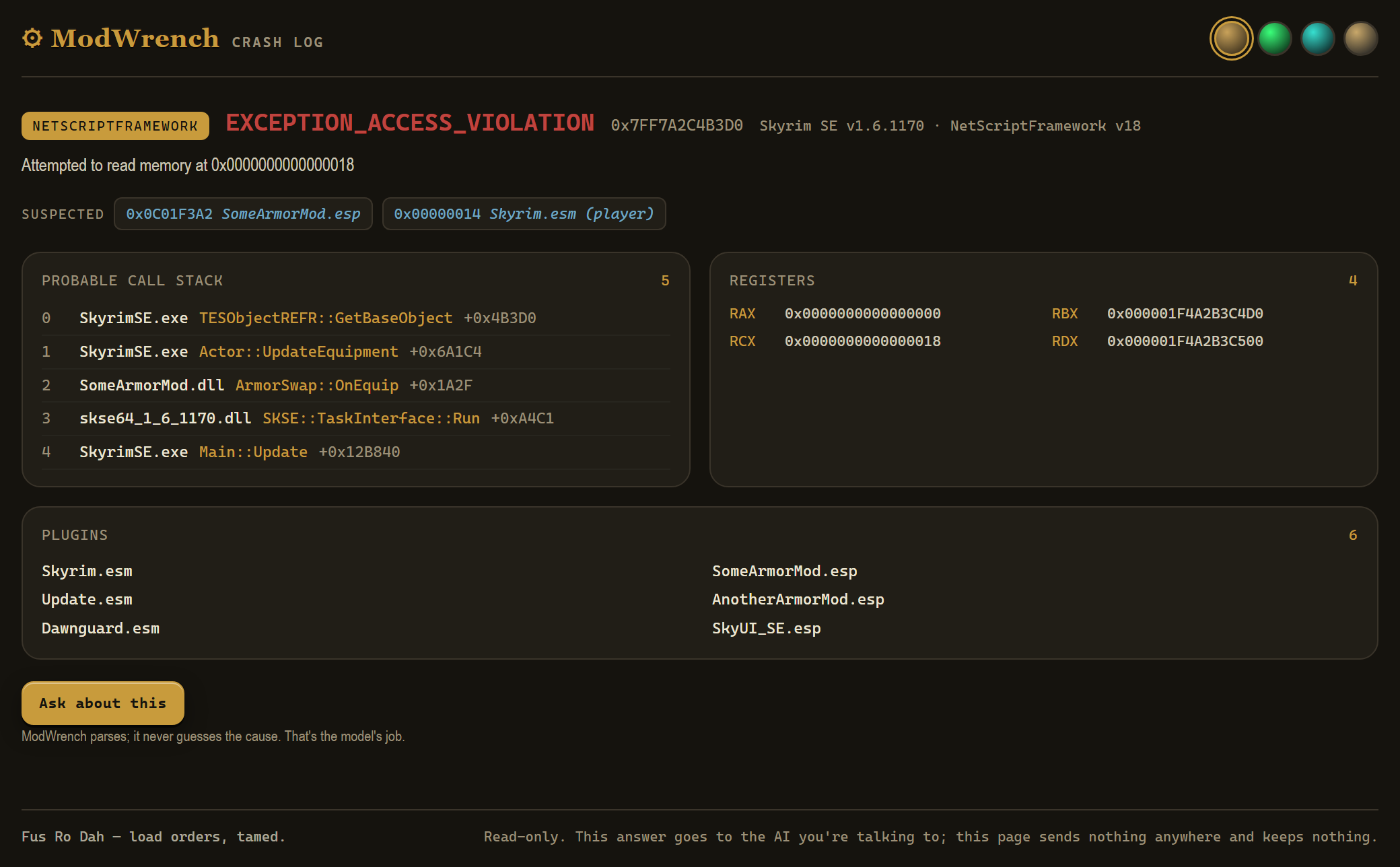The height and width of the screenshot is (867, 1400).
Task: Click the RDX register value
Action: [x=1185, y=341]
